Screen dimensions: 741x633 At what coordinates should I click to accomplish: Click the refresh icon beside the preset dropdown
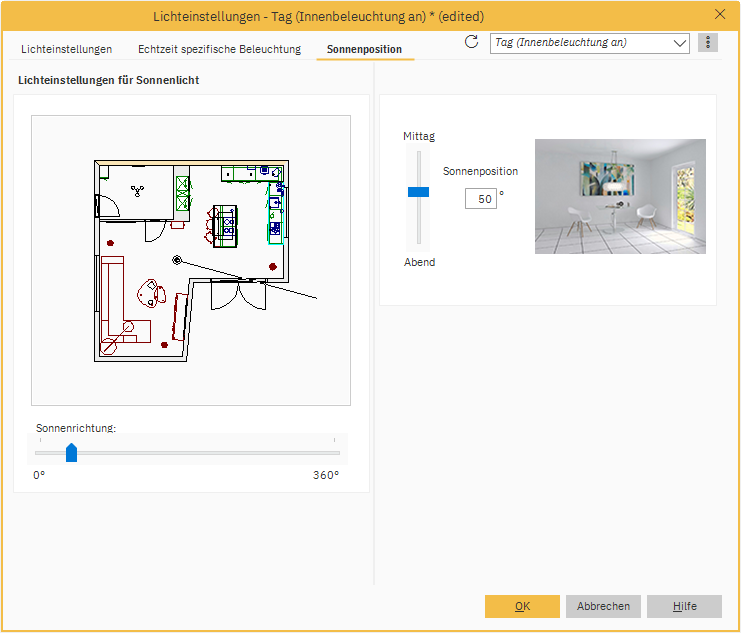[472, 42]
